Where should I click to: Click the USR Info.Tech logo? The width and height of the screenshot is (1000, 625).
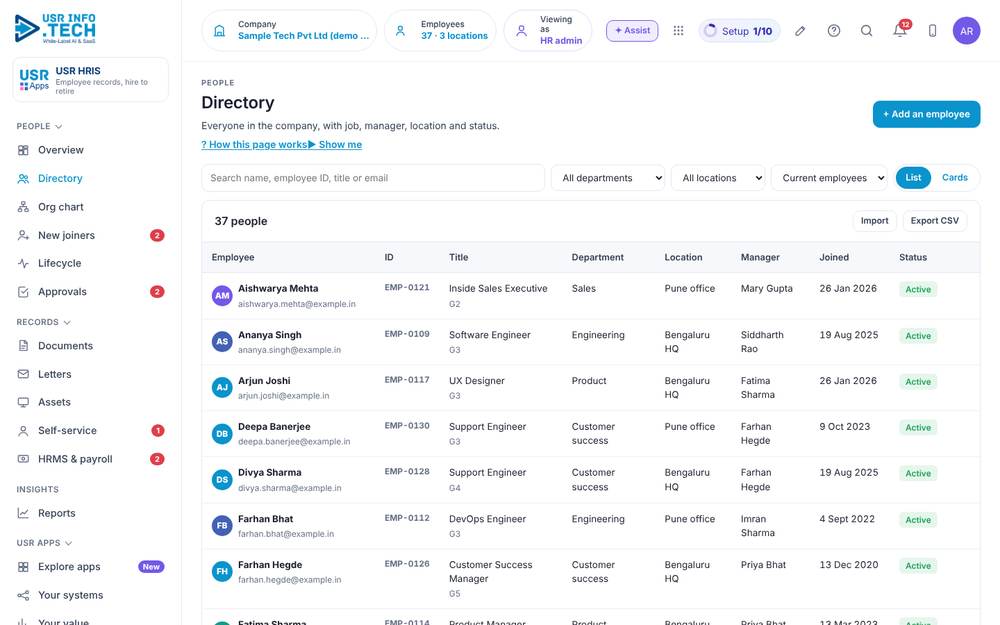[55, 28]
